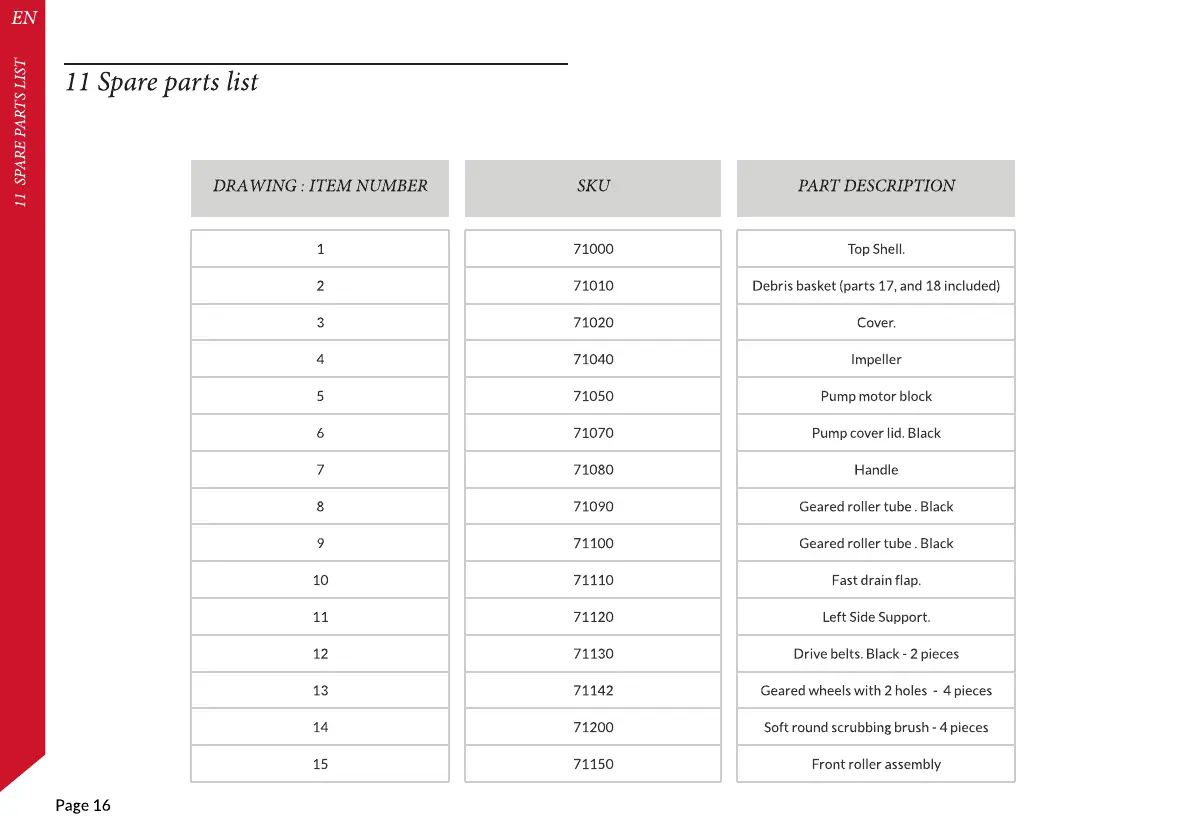
Task: Click the Handle description cell
Action: pos(876,470)
